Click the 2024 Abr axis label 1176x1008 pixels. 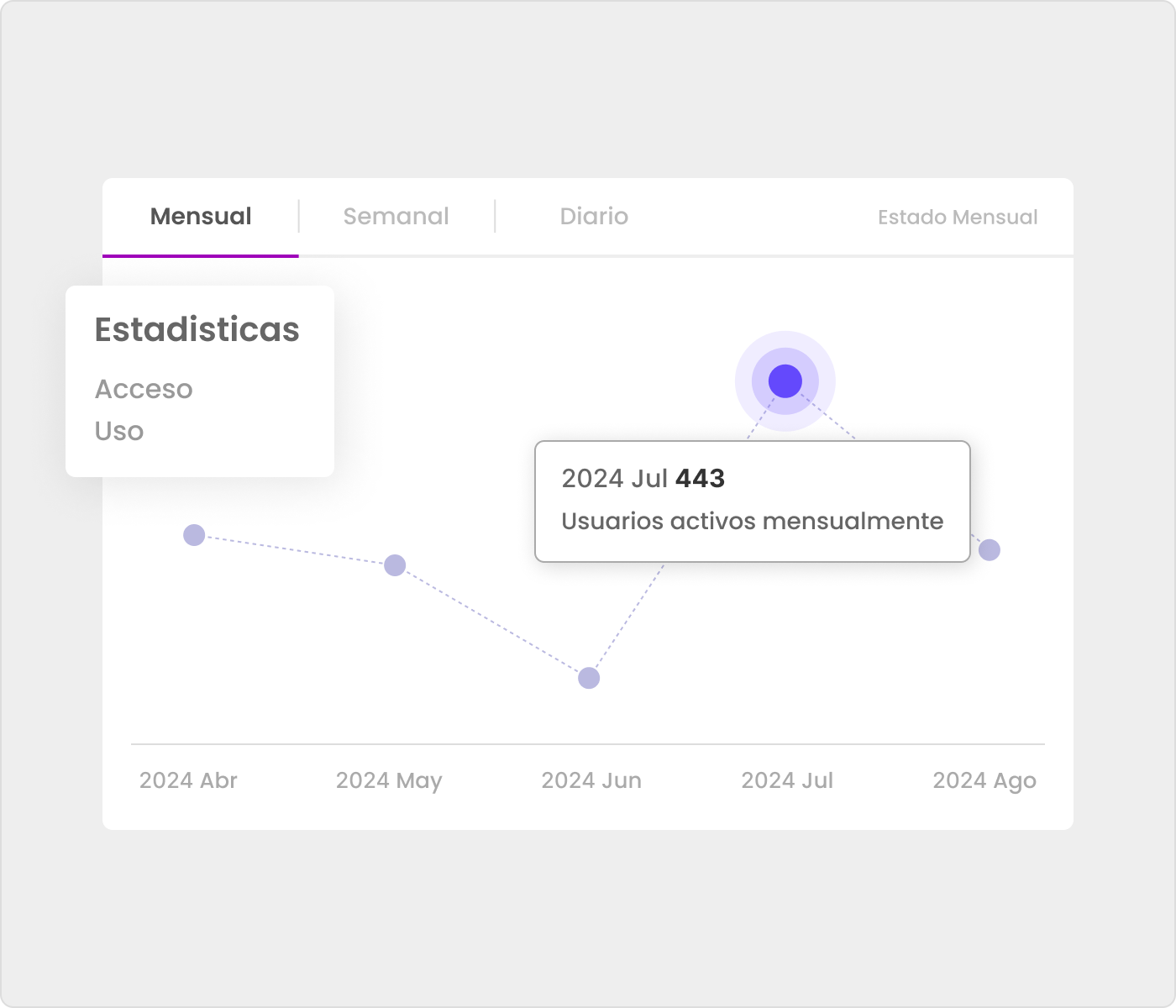coord(188,780)
